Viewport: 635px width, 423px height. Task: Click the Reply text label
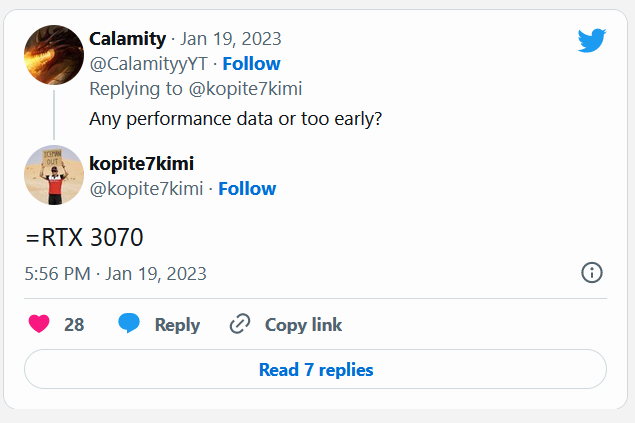pyautogui.click(x=177, y=325)
